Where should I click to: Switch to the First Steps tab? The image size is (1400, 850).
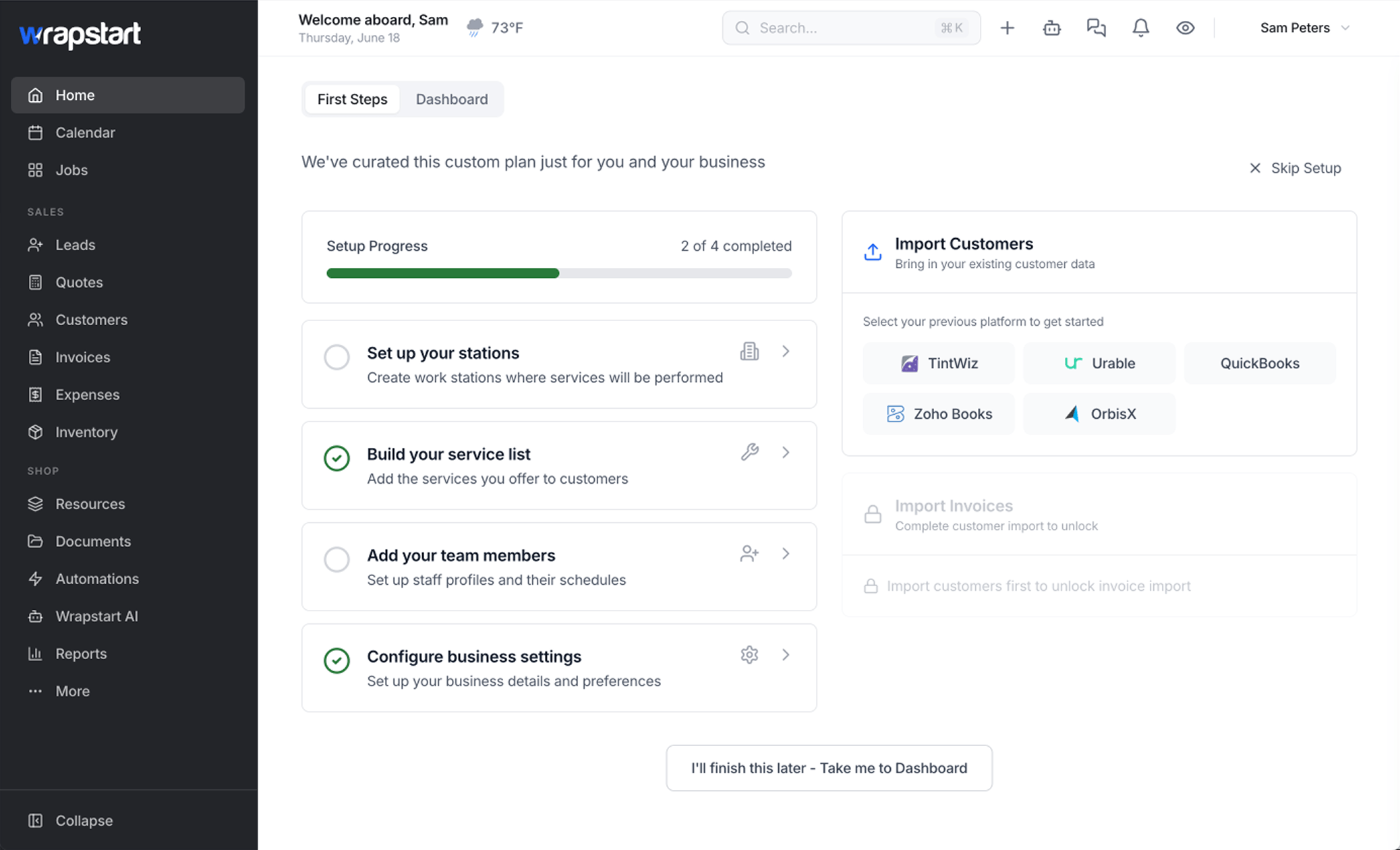point(352,99)
